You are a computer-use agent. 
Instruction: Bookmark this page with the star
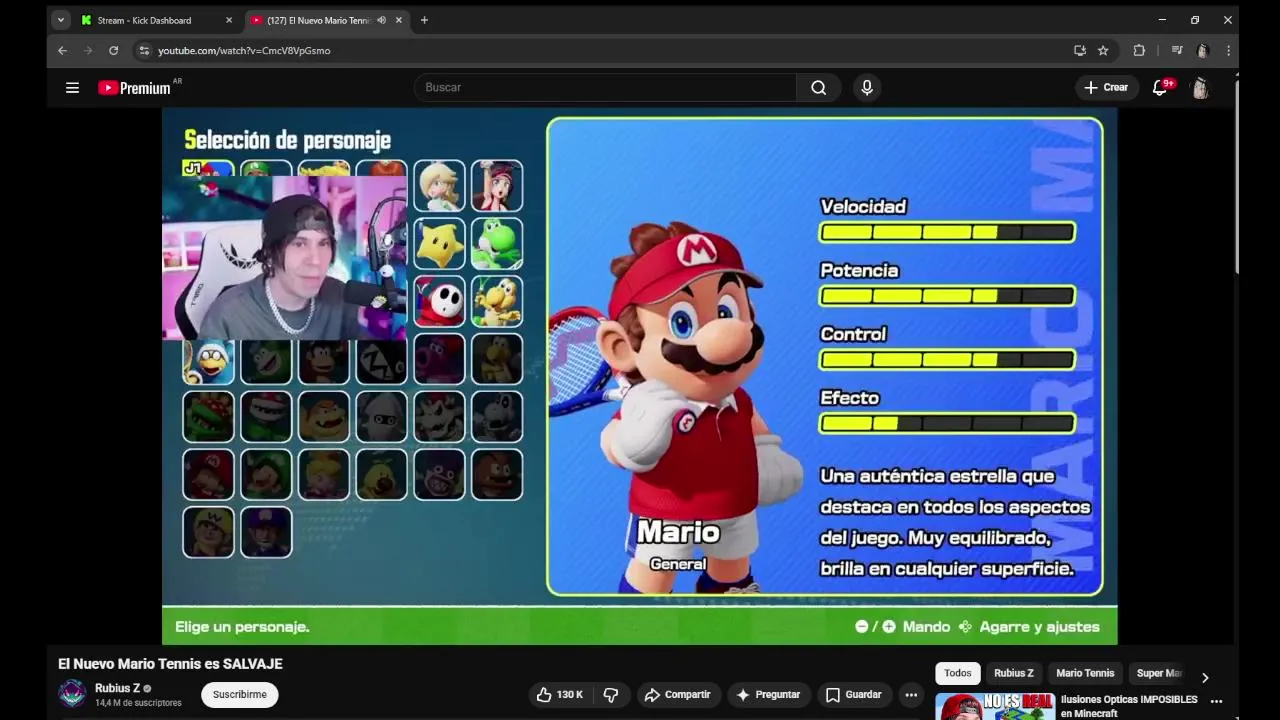1103,50
